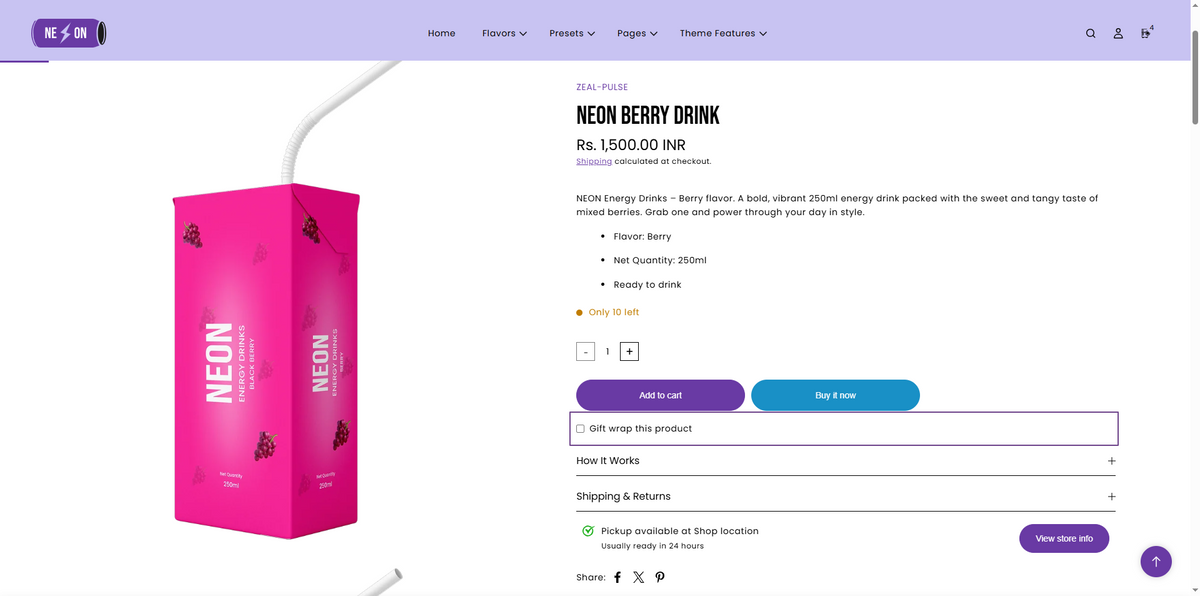Enable Gift wrap this product checkbox
This screenshot has height=596, width=1200.
click(x=580, y=428)
